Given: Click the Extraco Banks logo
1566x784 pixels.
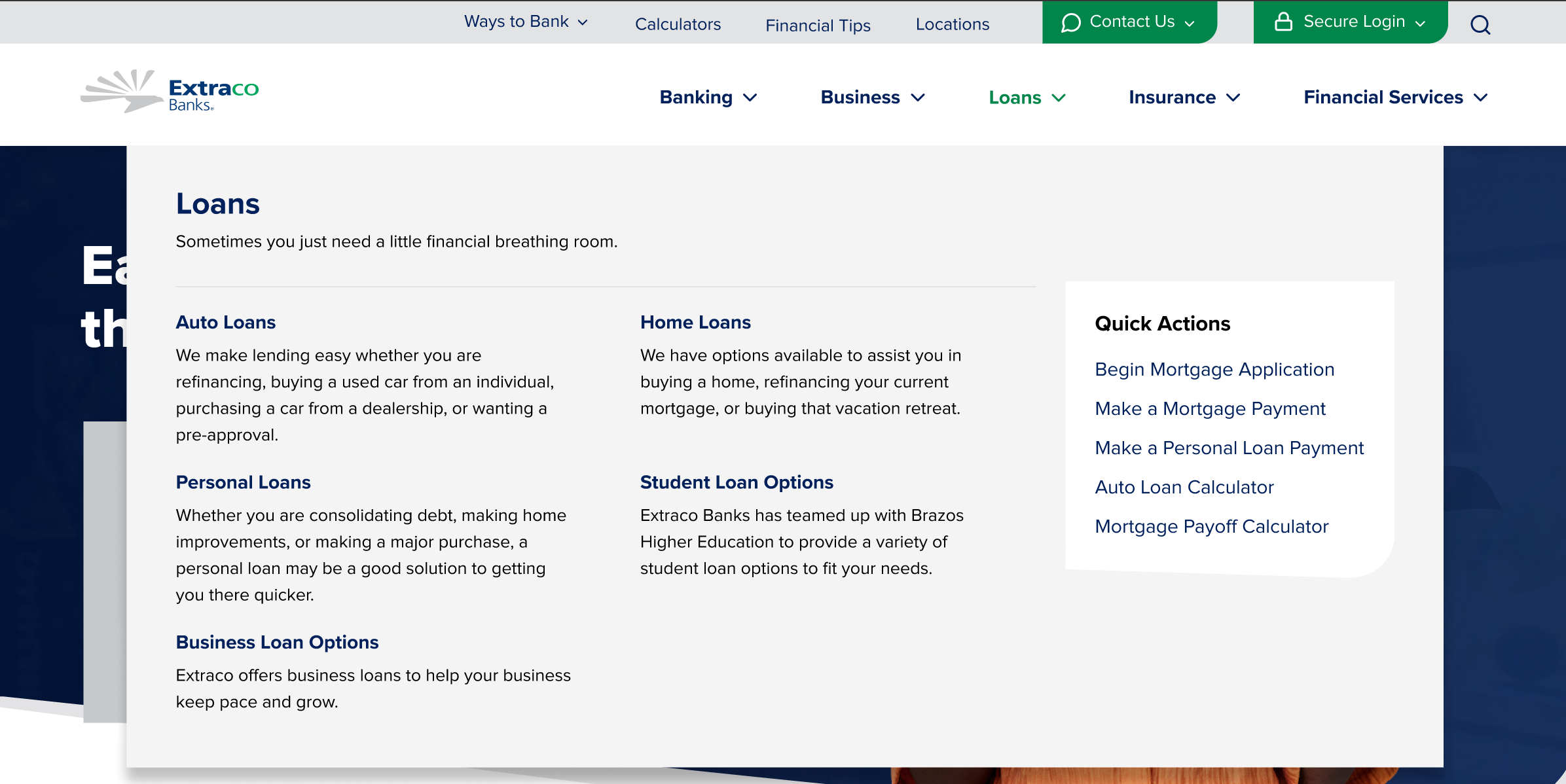Looking at the screenshot, I should click(x=170, y=92).
